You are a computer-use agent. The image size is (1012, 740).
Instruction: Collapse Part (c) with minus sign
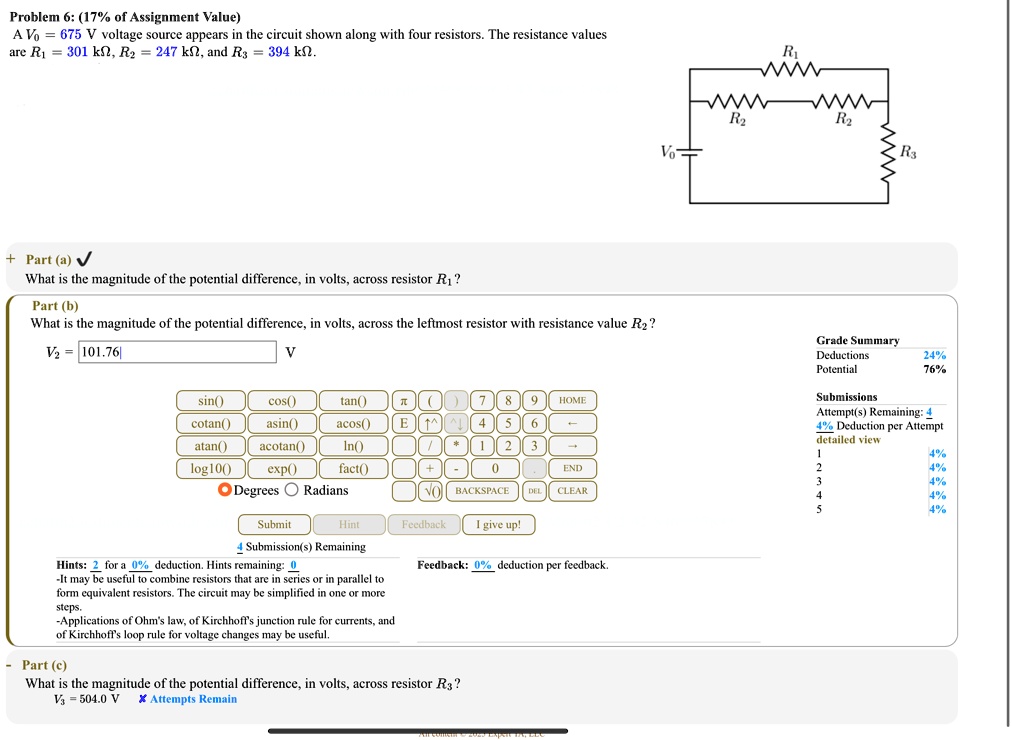point(9,665)
